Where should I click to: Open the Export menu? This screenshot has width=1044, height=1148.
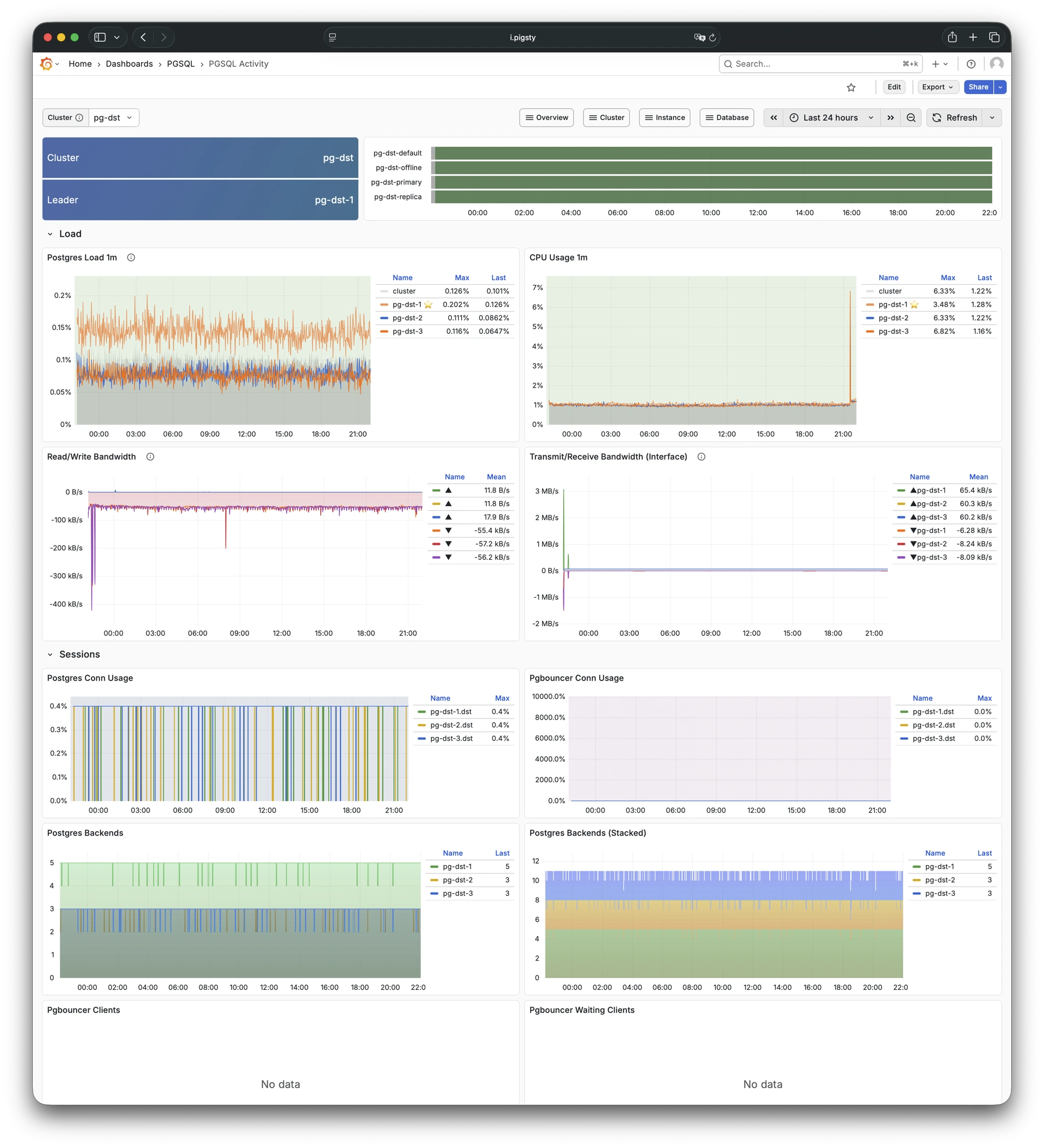937,87
